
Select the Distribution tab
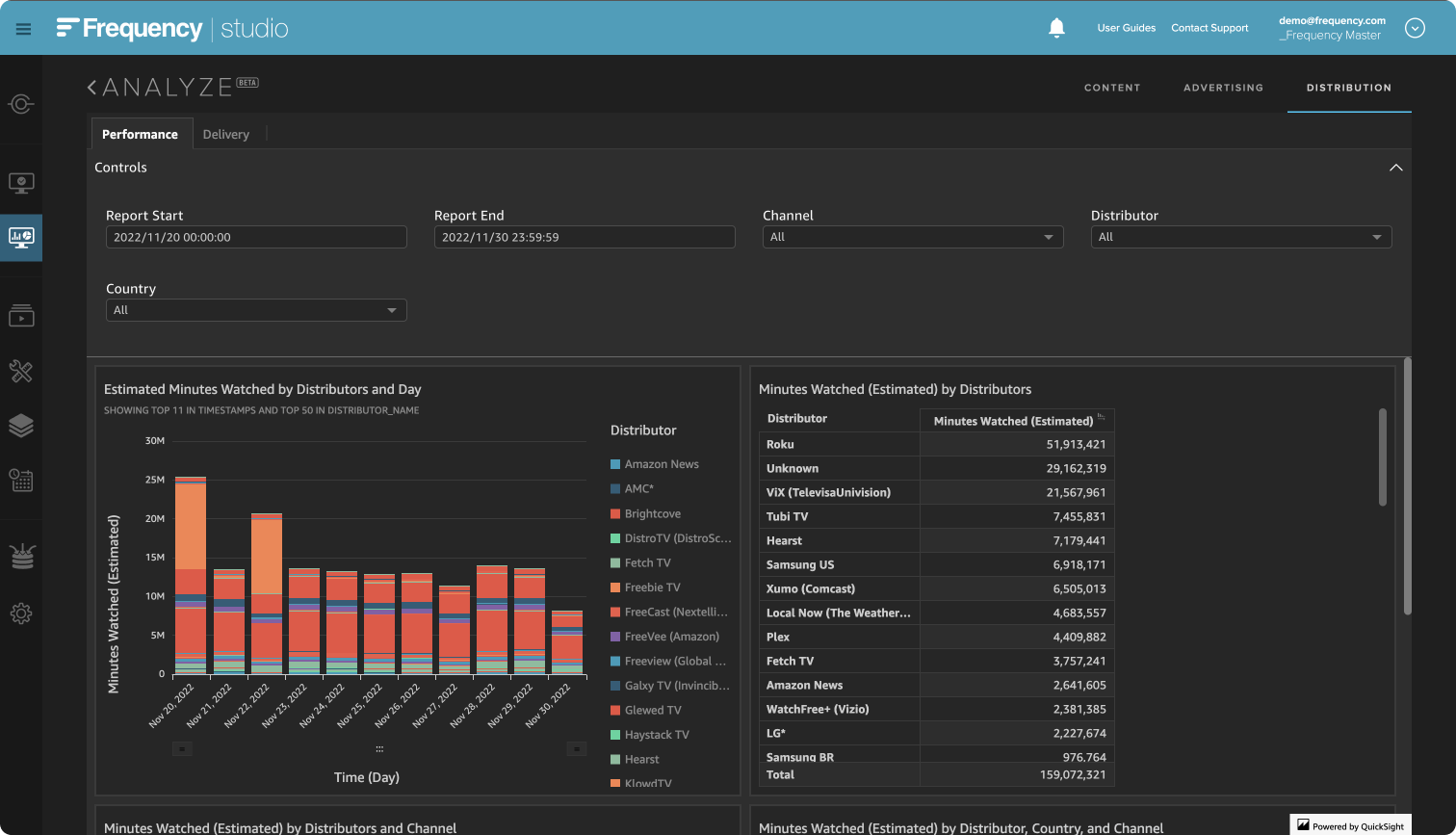pyautogui.click(x=1348, y=88)
